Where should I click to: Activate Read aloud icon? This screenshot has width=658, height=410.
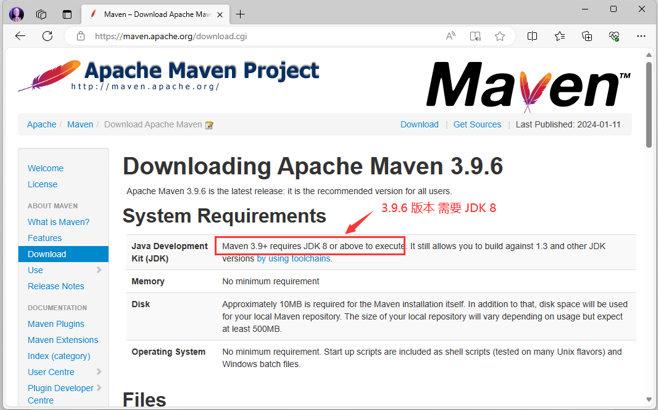coord(451,37)
